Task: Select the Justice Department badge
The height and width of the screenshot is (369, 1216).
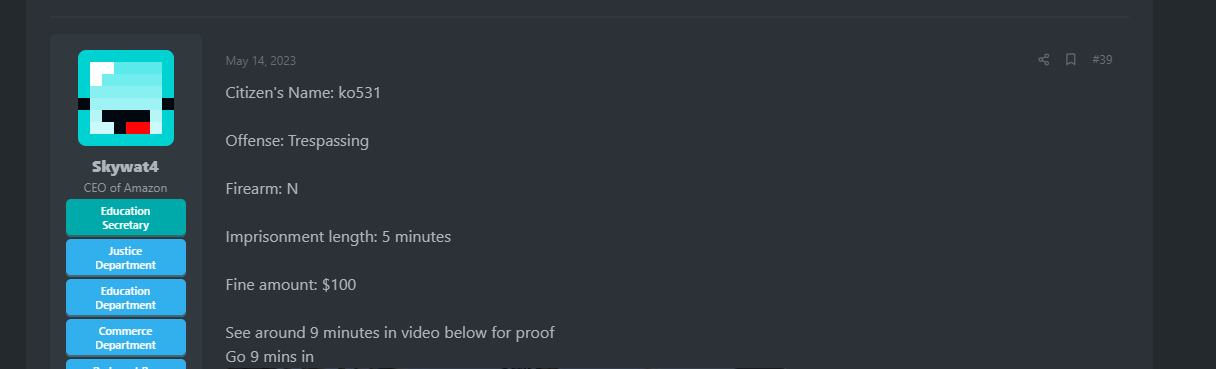Action: [x=126, y=258]
